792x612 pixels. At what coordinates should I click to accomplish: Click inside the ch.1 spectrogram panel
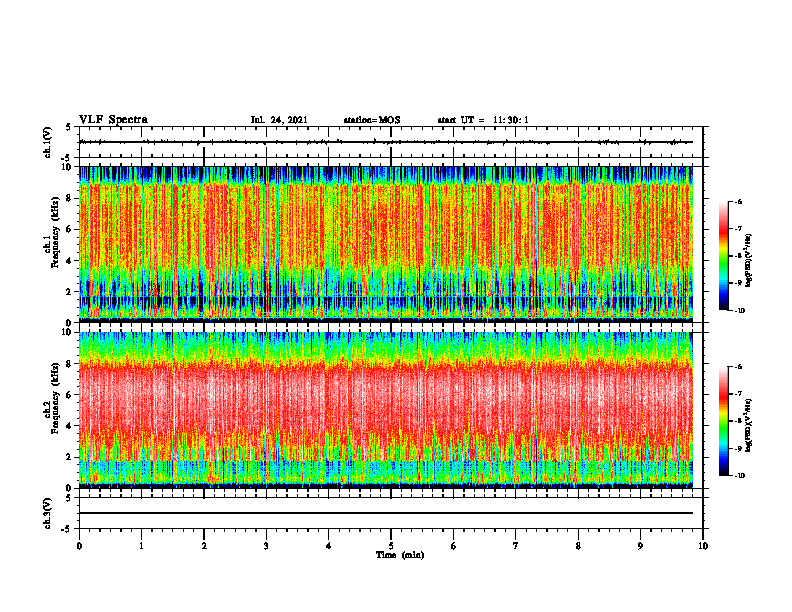tap(386, 244)
